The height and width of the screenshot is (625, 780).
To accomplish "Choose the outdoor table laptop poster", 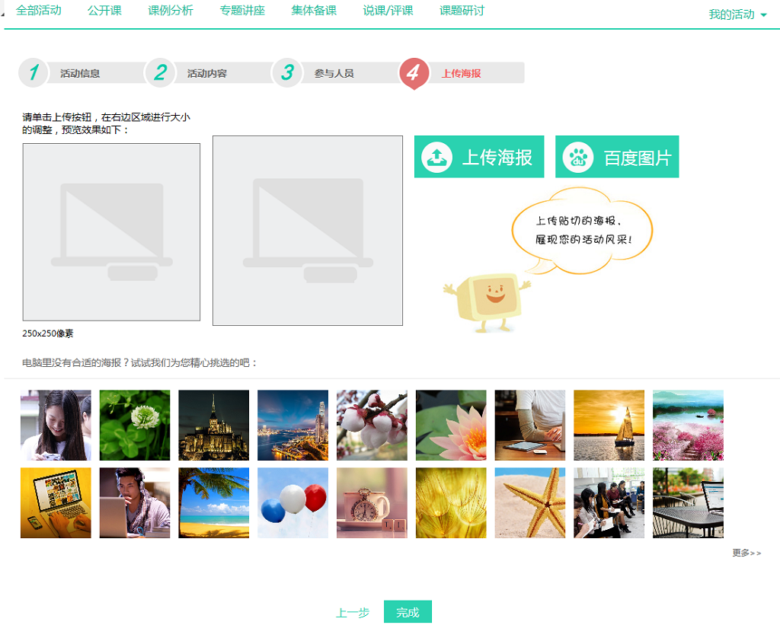I will (688, 503).
